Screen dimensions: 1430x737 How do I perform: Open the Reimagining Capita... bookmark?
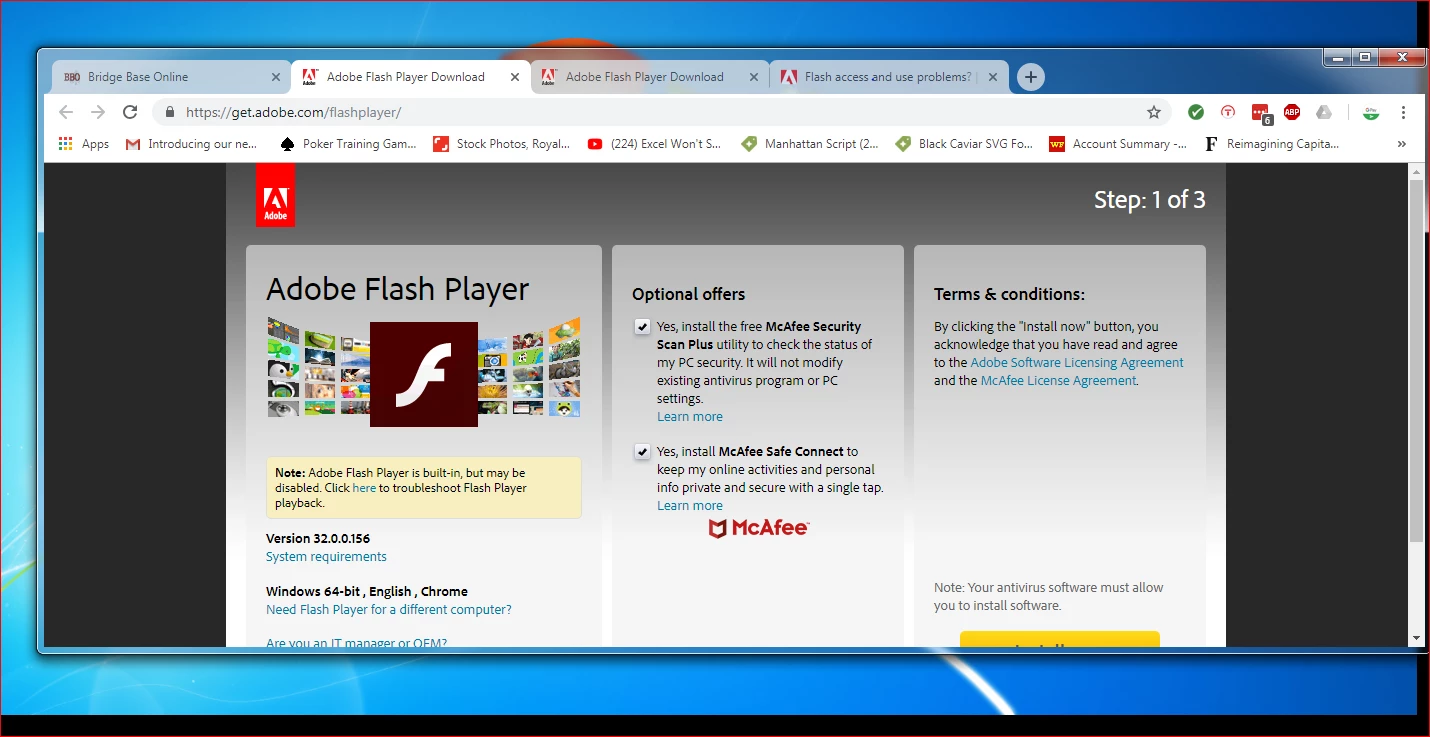coord(1271,144)
